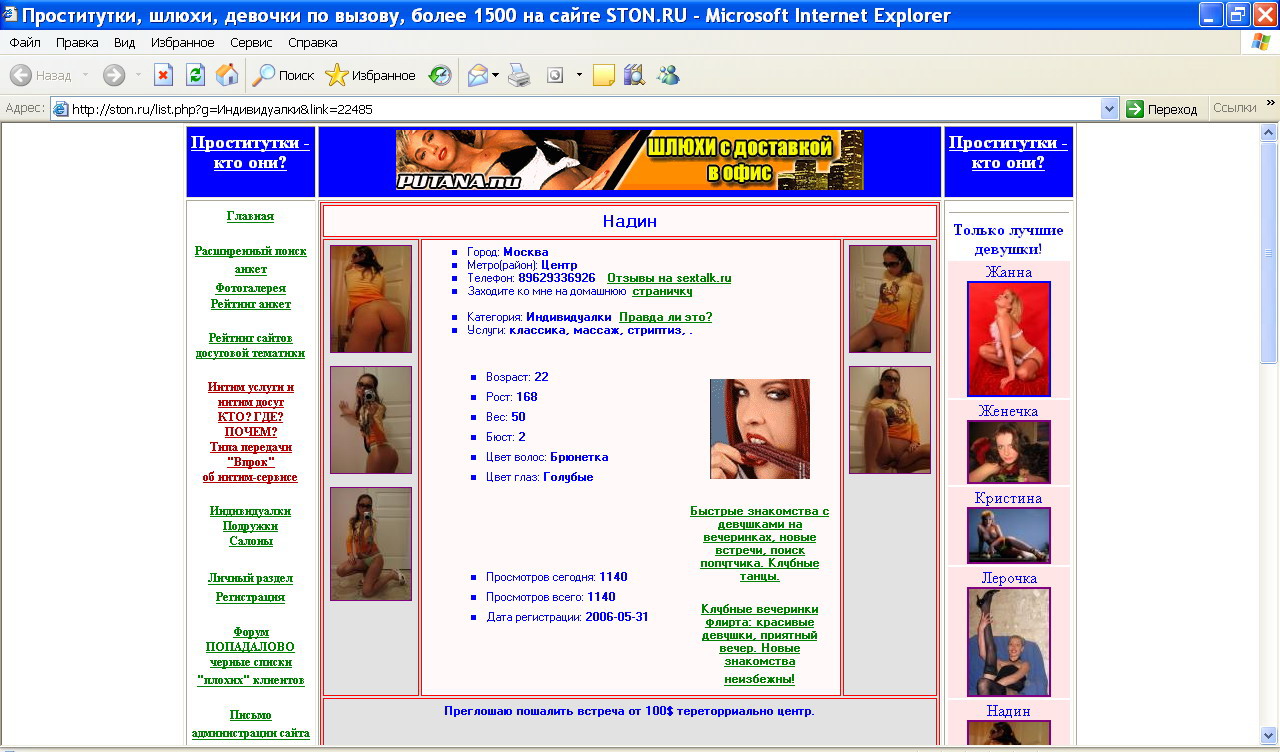Click the Forward navigation arrow

pos(113,75)
